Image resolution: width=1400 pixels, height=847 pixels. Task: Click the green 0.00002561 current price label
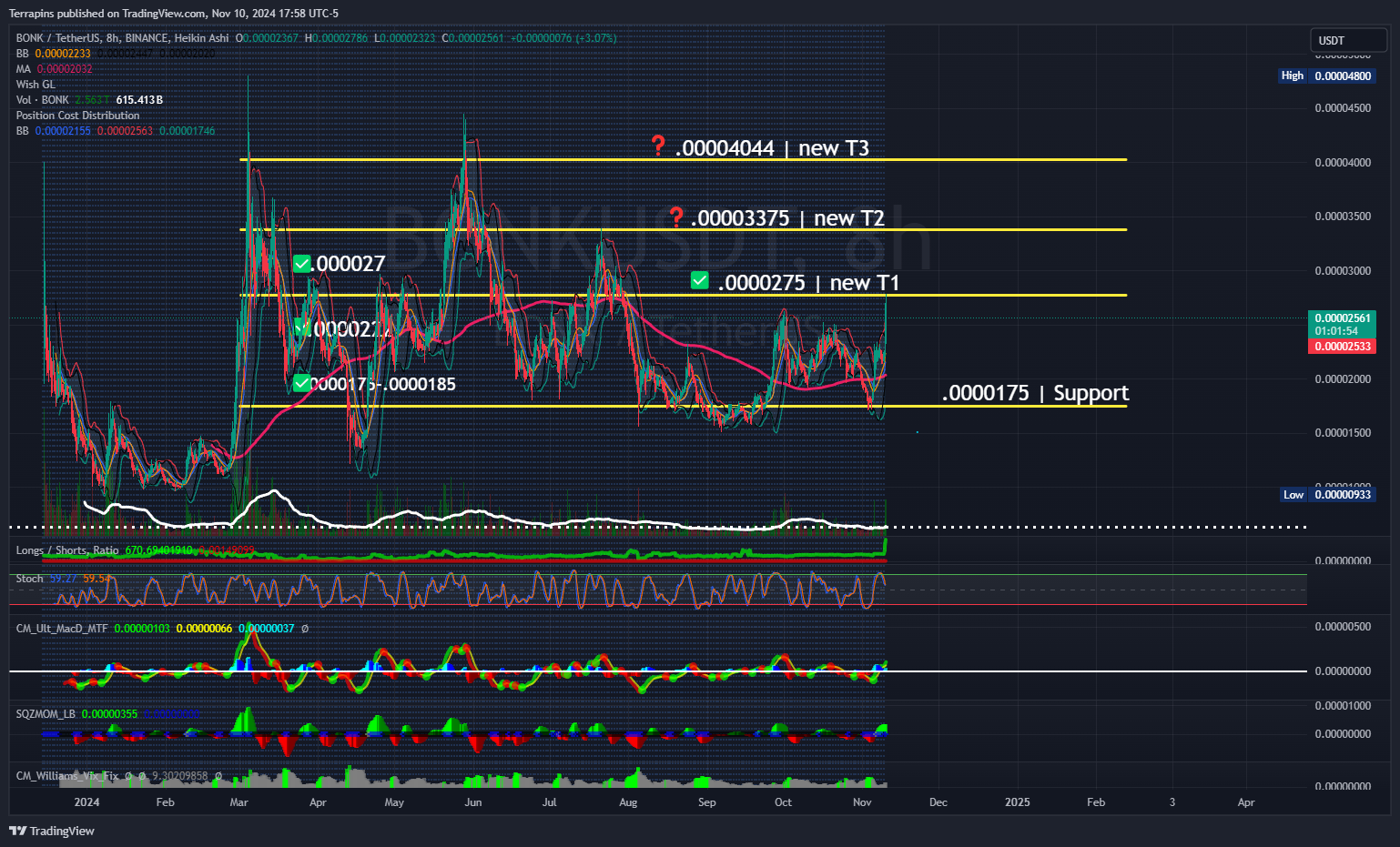click(x=1342, y=324)
